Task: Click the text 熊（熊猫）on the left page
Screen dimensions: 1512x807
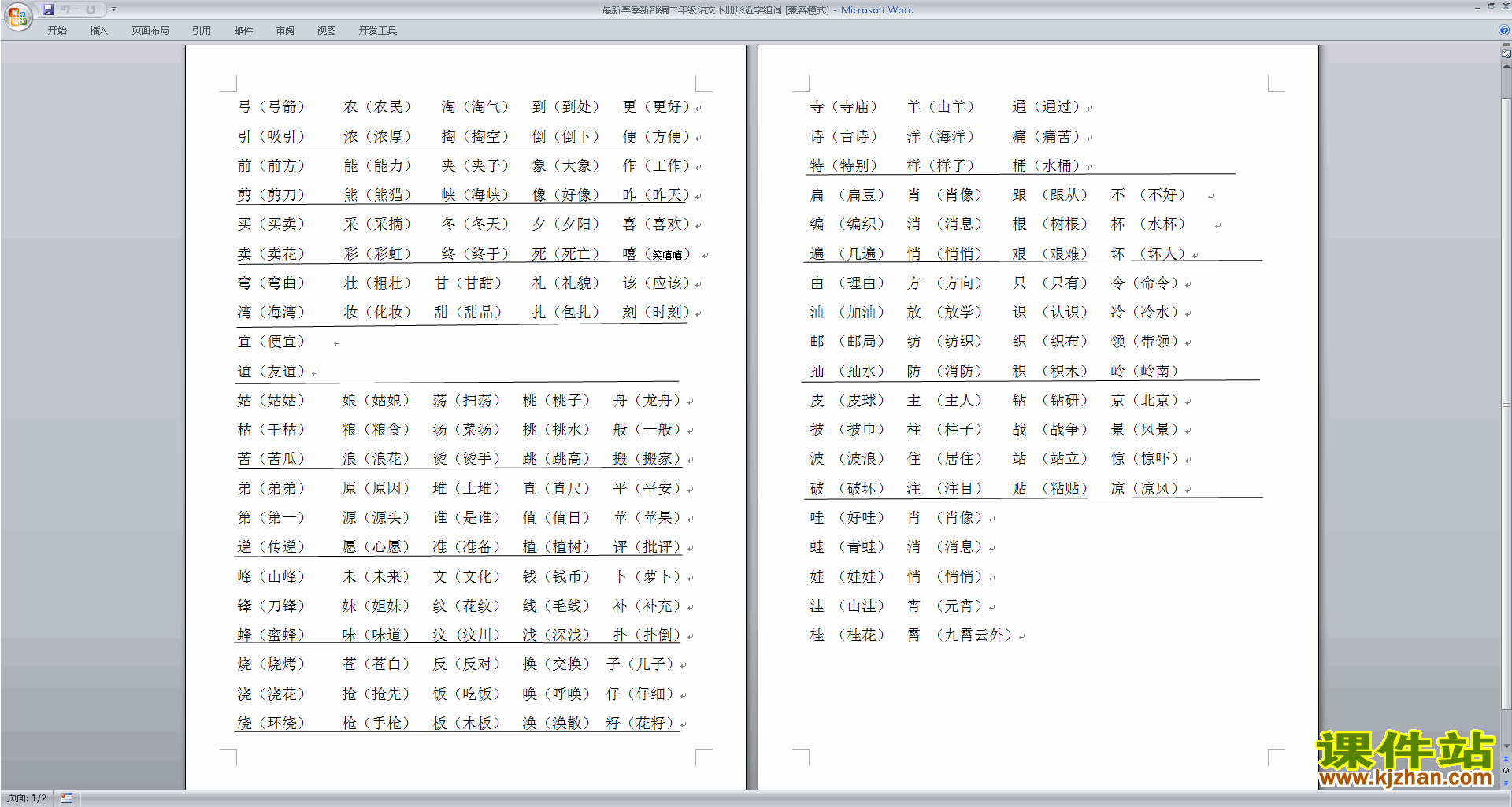Action: [378, 195]
